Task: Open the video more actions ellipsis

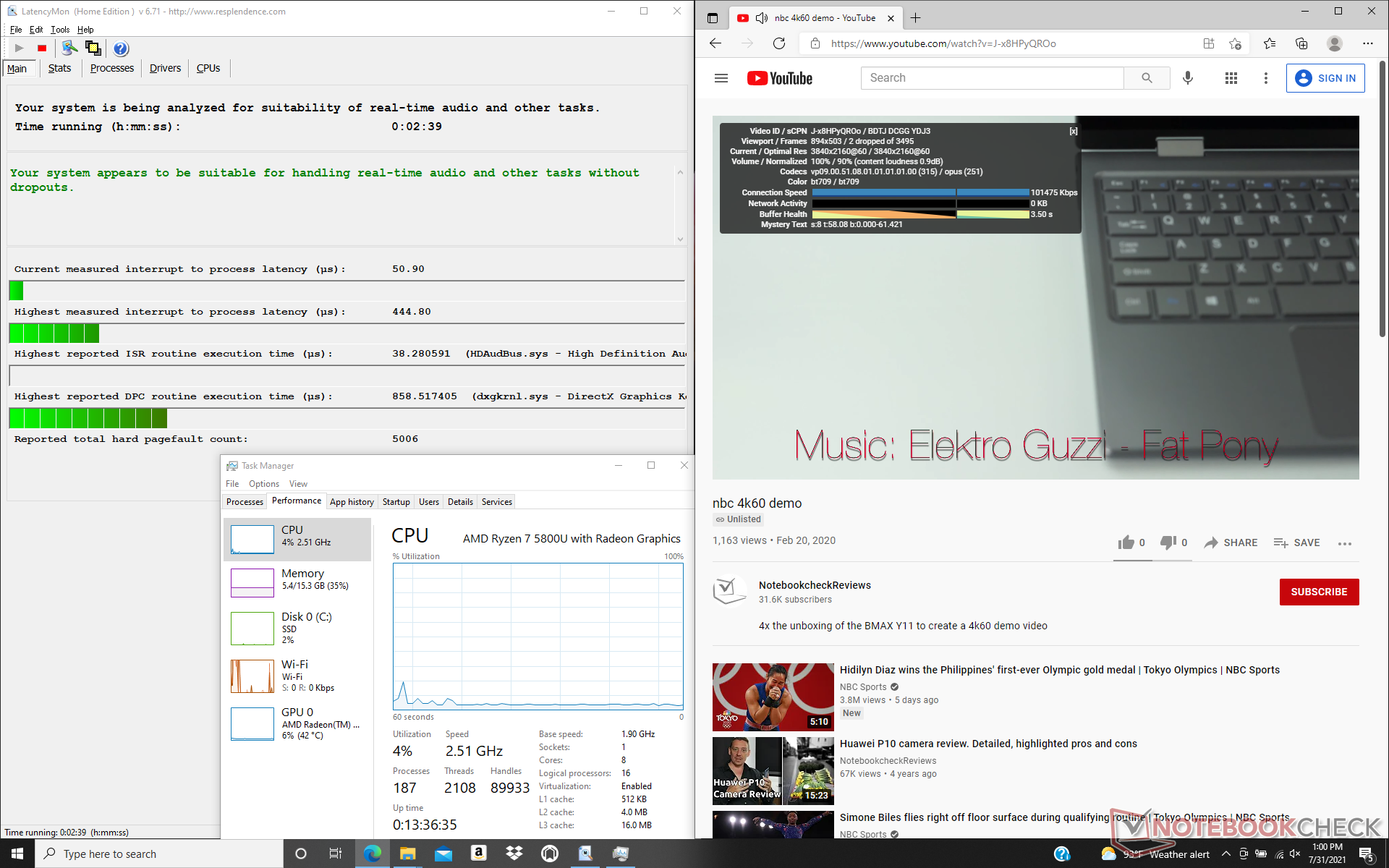Action: pos(1344,543)
